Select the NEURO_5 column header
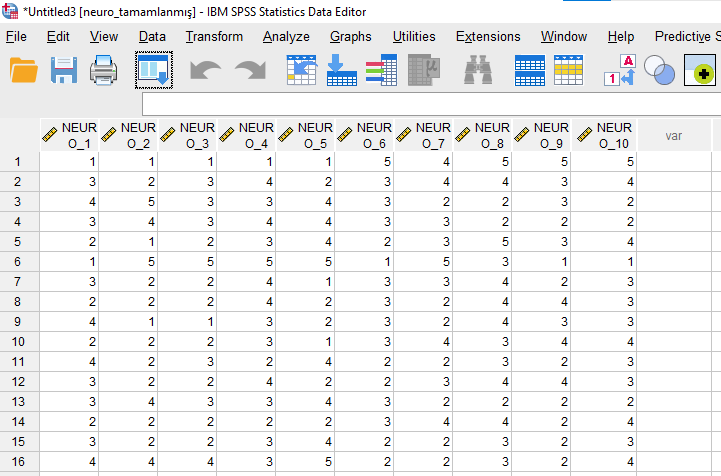721x476 pixels. 305,135
